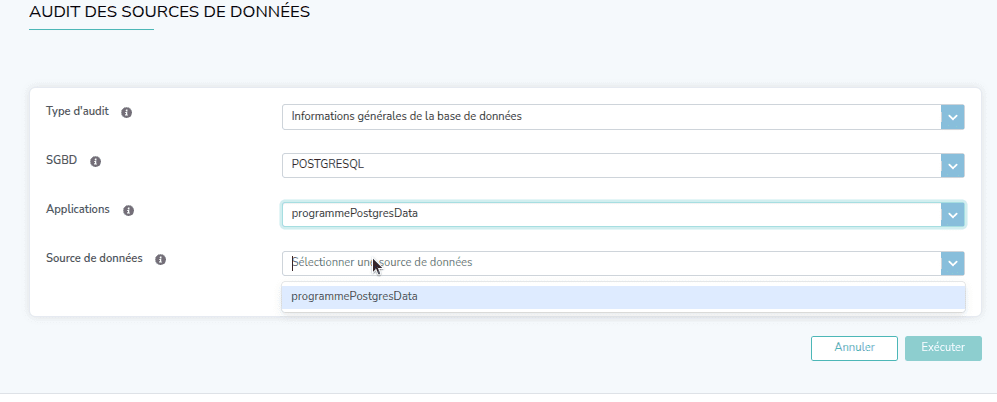This screenshot has height=402, width=997.
Task: Click the info icon beside Type d'audit
Action: [x=127, y=112]
